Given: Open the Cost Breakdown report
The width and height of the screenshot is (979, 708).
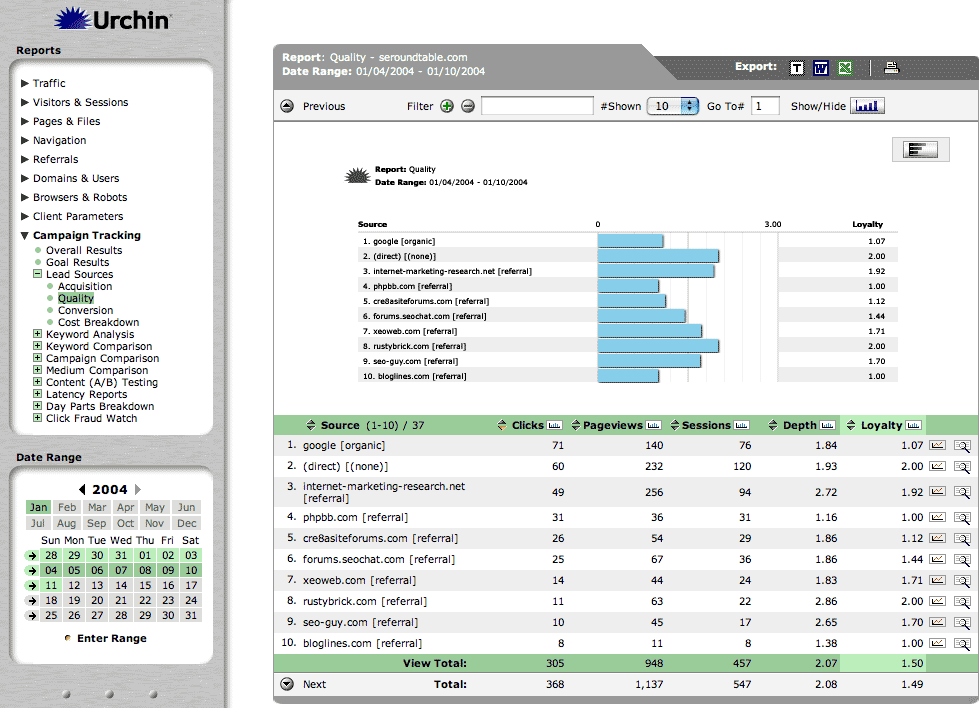Looking at the screenshot, I should [99, 322].
